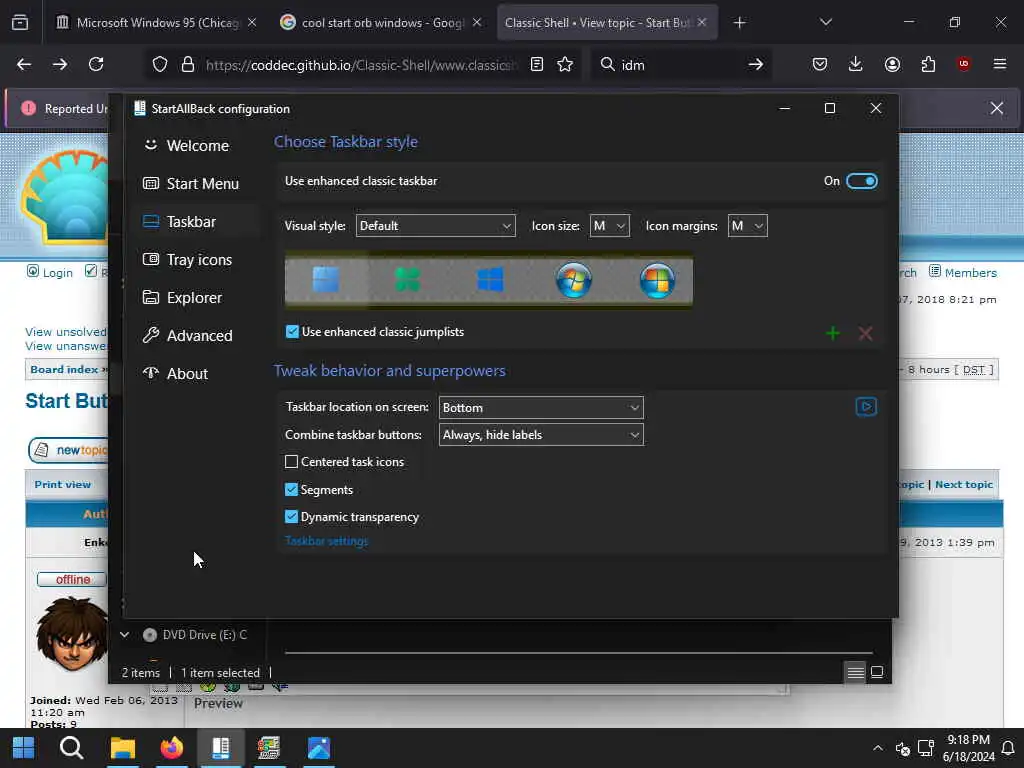1024x768 pixels.
Task: Choose the green clover start orb
Action: [408, 280]
